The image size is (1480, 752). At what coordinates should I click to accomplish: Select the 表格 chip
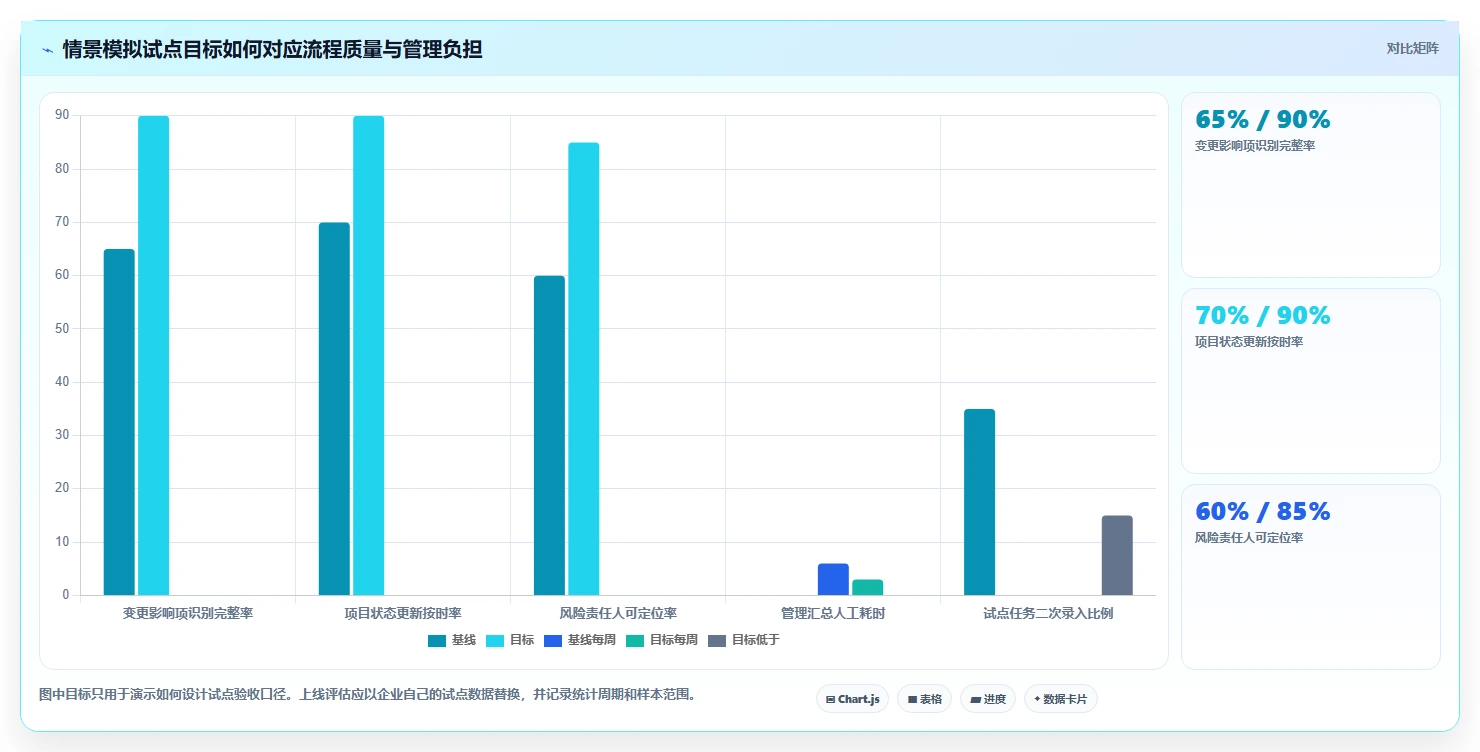(924, 699)
